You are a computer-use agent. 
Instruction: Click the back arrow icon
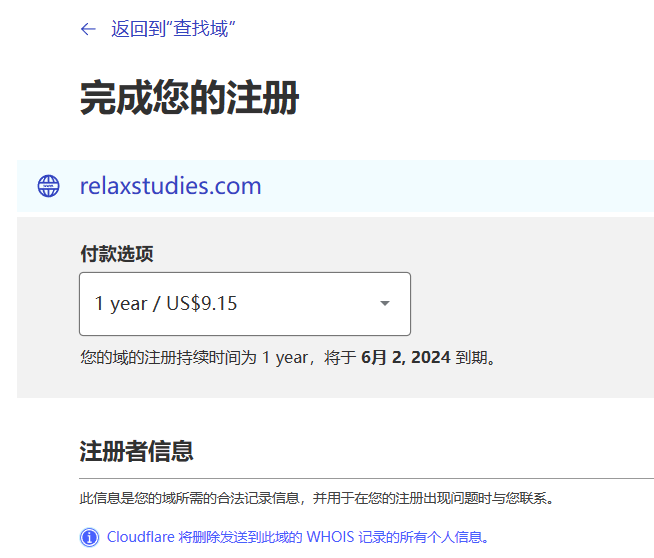[88, 29]
